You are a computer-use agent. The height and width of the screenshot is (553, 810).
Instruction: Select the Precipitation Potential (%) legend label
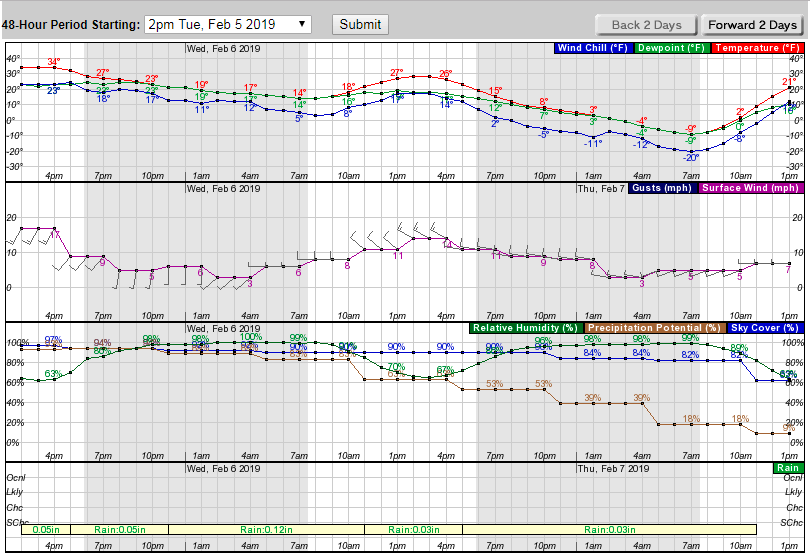coord(654,328)
